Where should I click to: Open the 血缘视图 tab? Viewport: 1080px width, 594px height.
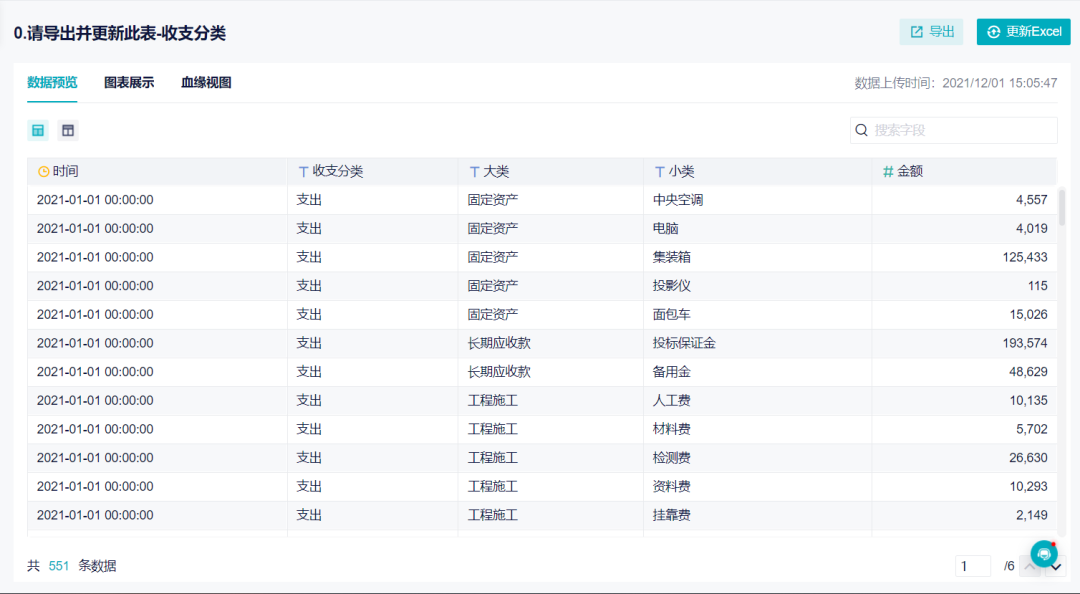(206, 83)
